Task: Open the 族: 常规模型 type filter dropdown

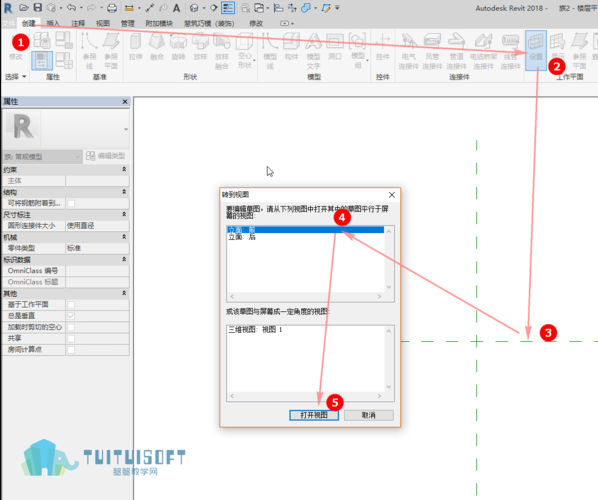Action: click(42, 156)
